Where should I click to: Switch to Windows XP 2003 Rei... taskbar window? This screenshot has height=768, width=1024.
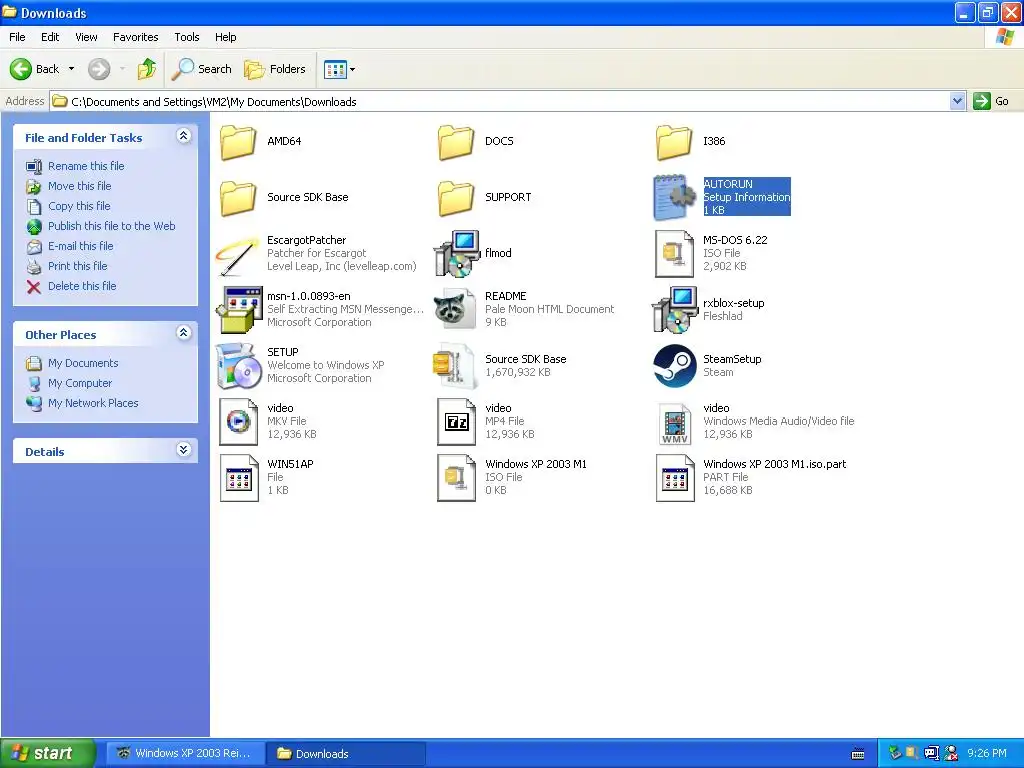185,754
